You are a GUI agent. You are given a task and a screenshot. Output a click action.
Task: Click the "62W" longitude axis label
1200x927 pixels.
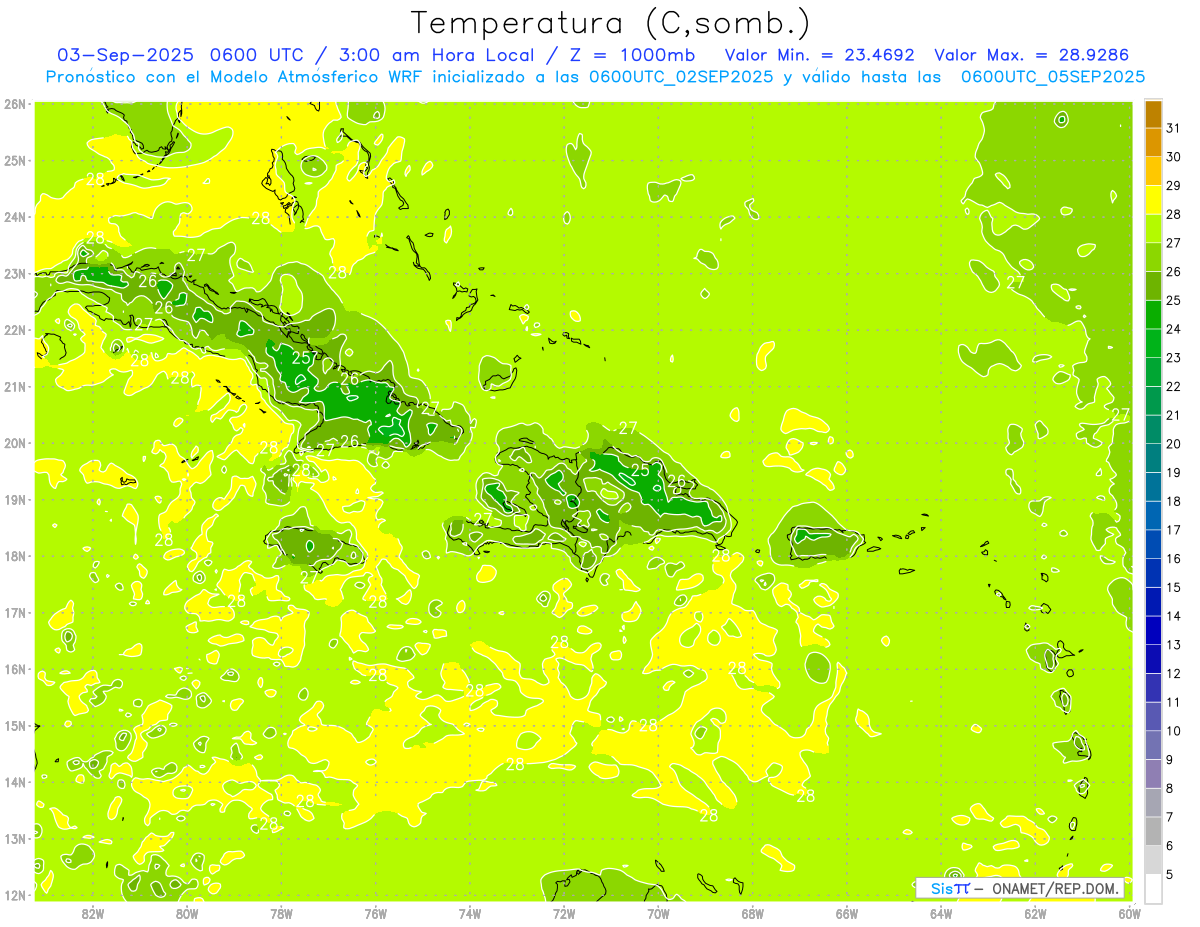coord(1036,913)
